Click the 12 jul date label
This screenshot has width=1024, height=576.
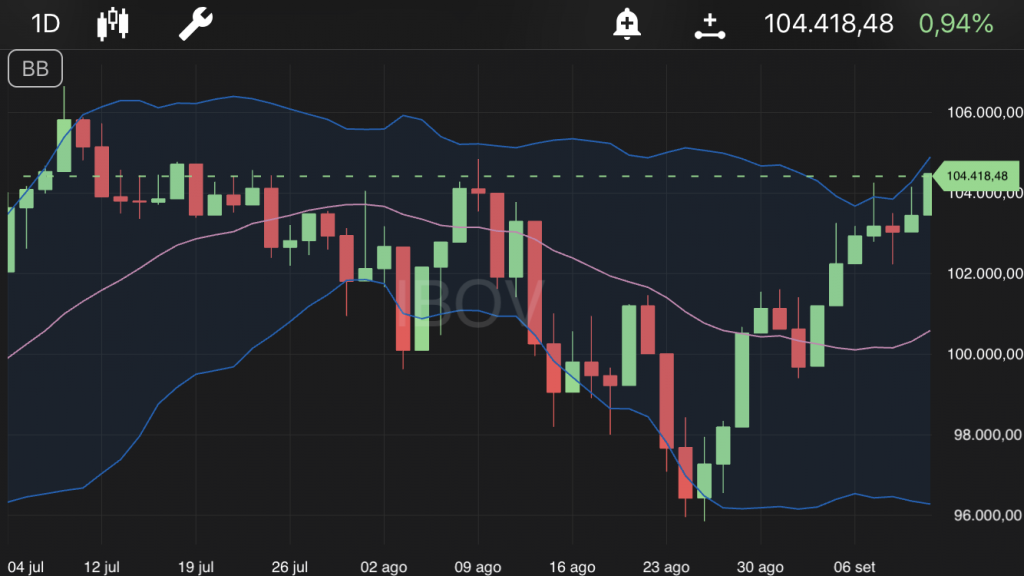click(x=102, y=567)
